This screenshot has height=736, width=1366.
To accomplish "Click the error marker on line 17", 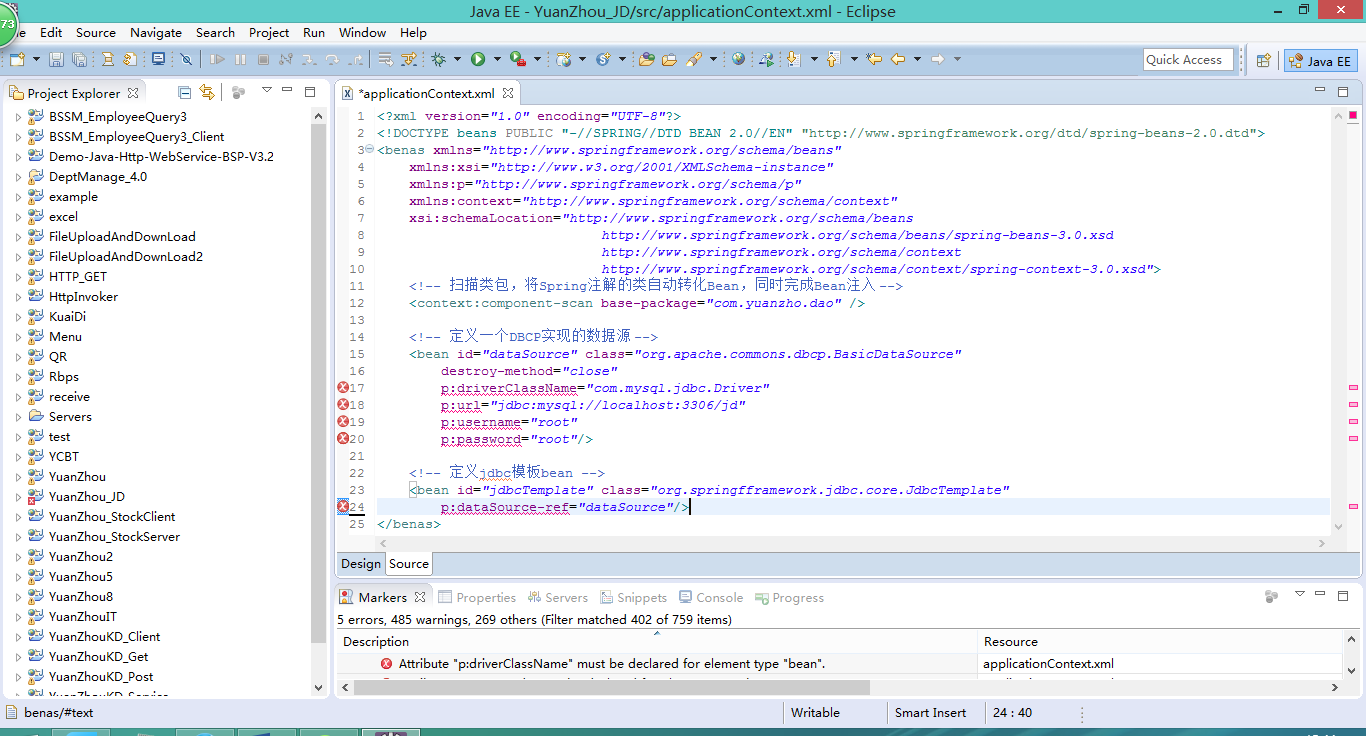I will coord(343,387).
